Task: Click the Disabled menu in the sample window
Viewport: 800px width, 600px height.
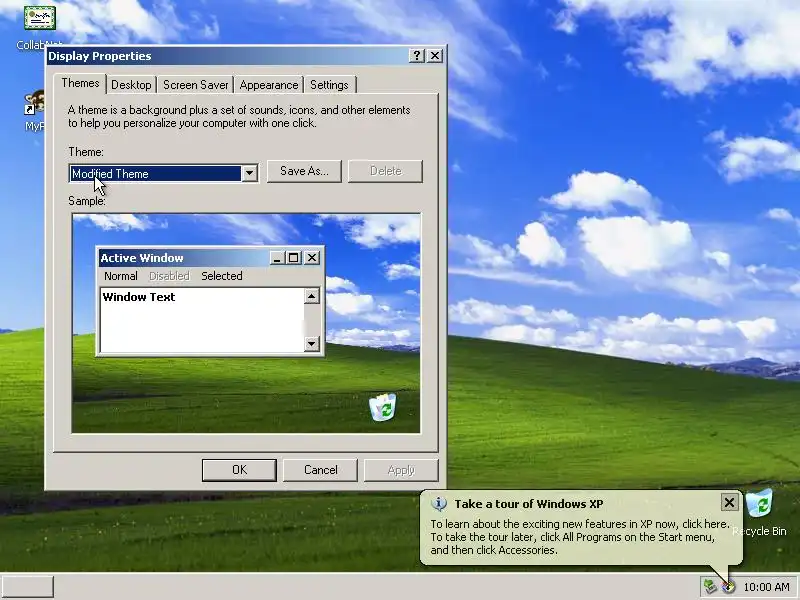Action: coord(169,276)
